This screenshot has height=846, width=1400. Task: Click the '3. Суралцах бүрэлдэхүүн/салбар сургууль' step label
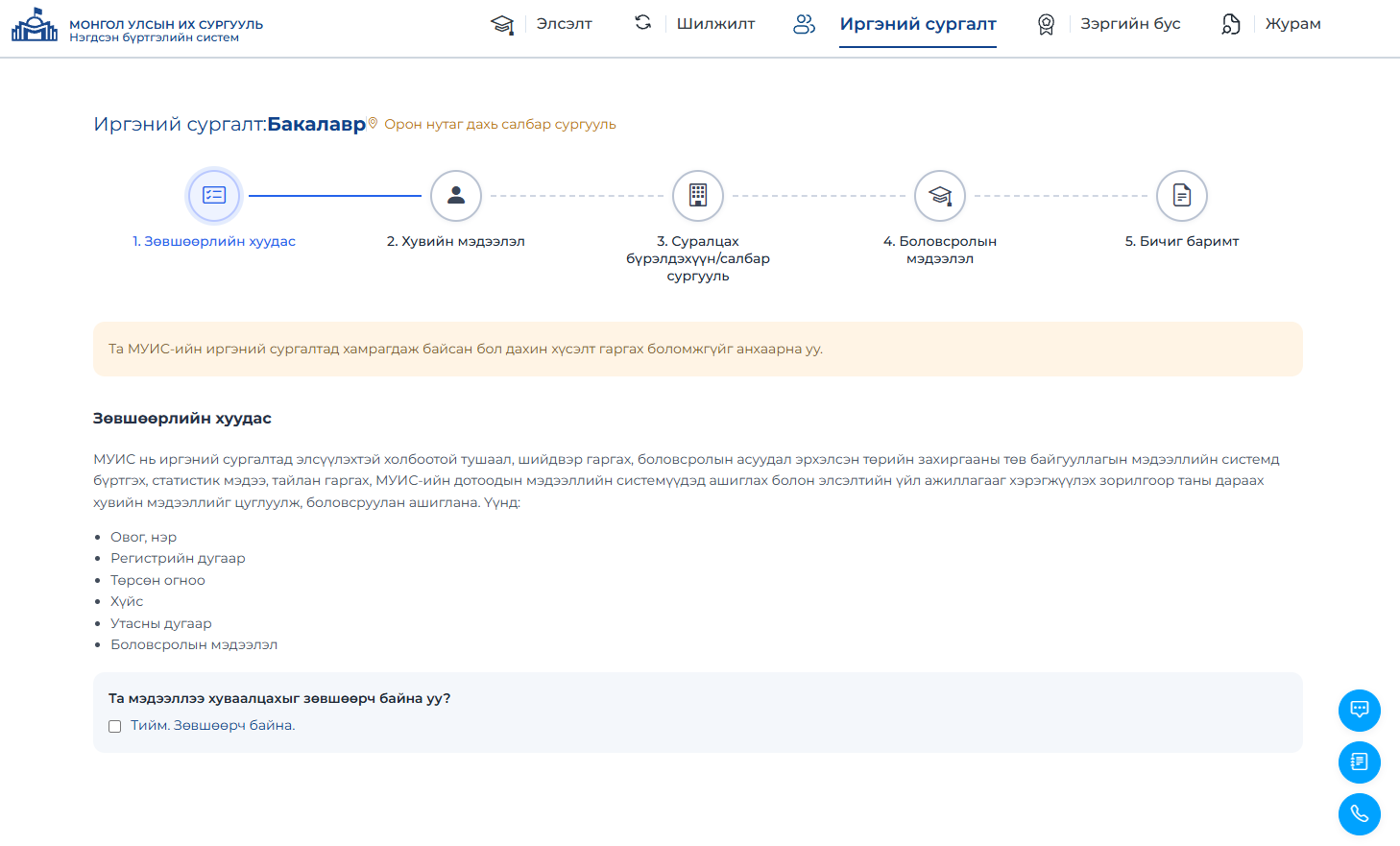pyautogui.click(x=698, y=258)
